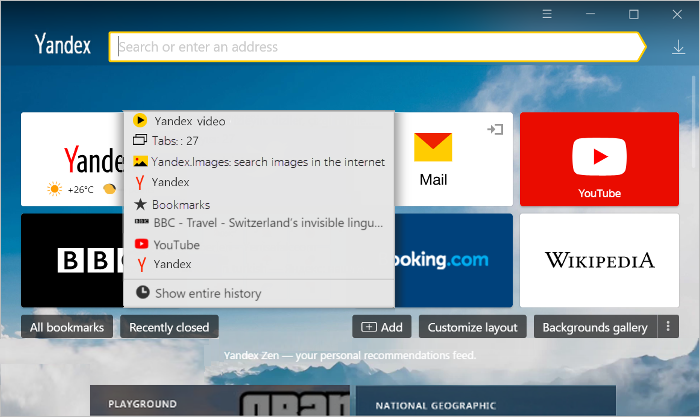Expand the Tabs: 27 history entry
This screenshot has width=700, height=417.
pos(259,141)
